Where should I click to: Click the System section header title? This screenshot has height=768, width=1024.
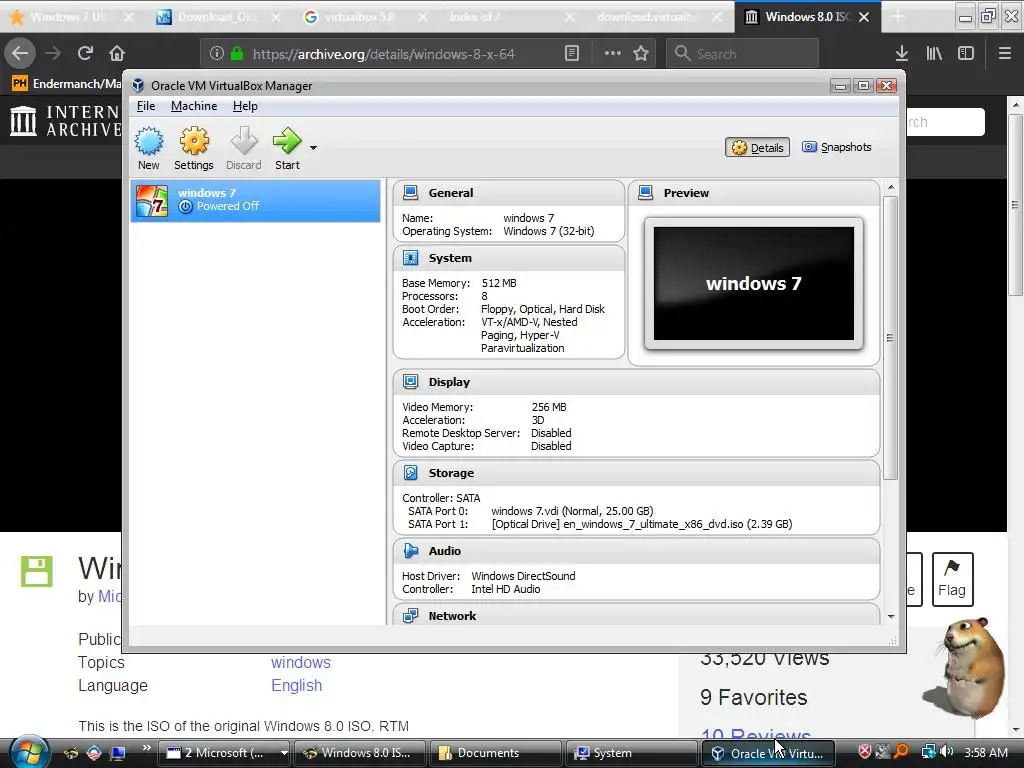click(450, 258)
